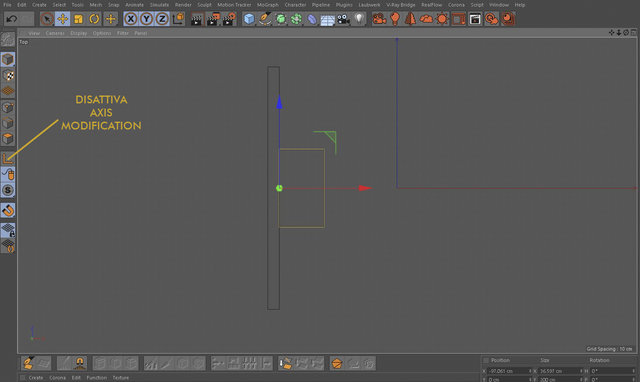Select the Scale tool icon

(x=78, y=19)
